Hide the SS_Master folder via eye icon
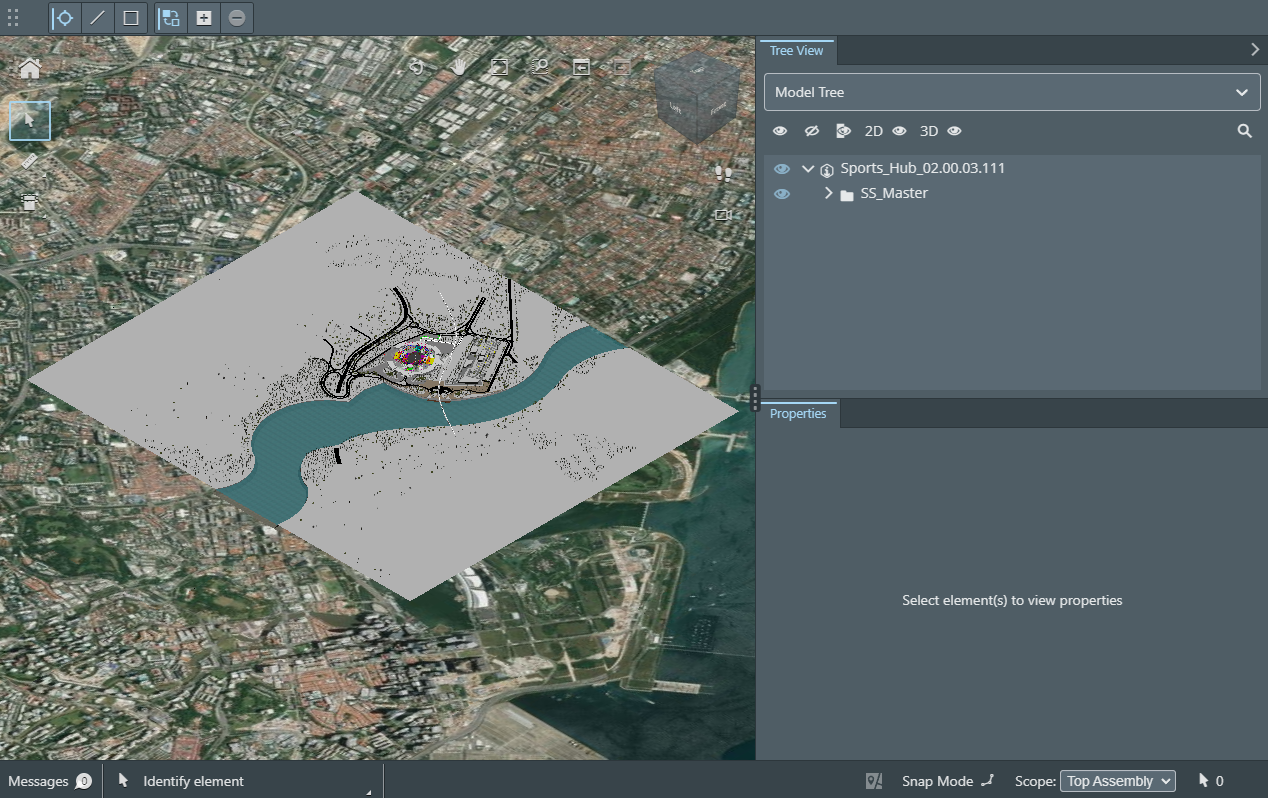1268x798 pixels. point(782,194)
